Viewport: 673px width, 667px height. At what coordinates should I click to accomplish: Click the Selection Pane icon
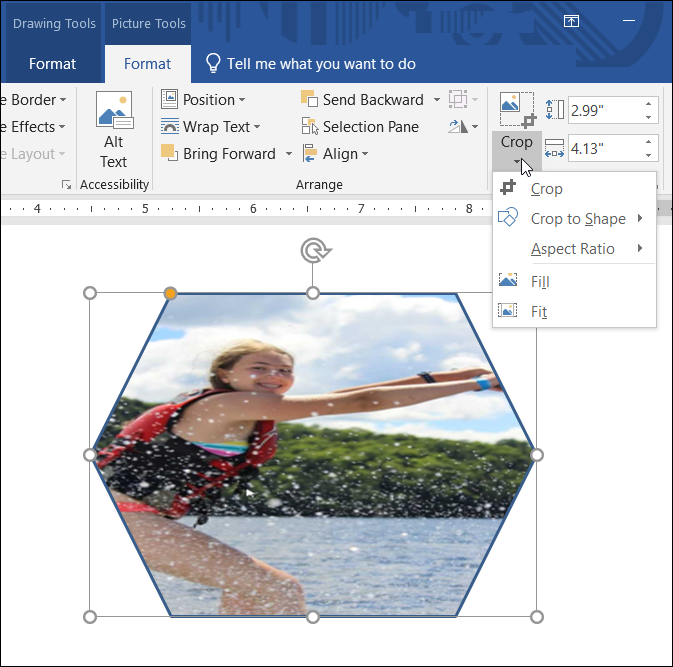309,127
